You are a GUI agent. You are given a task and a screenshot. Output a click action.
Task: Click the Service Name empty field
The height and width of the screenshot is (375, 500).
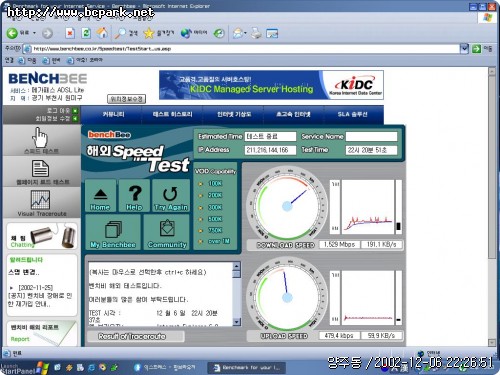coord(371,136)
